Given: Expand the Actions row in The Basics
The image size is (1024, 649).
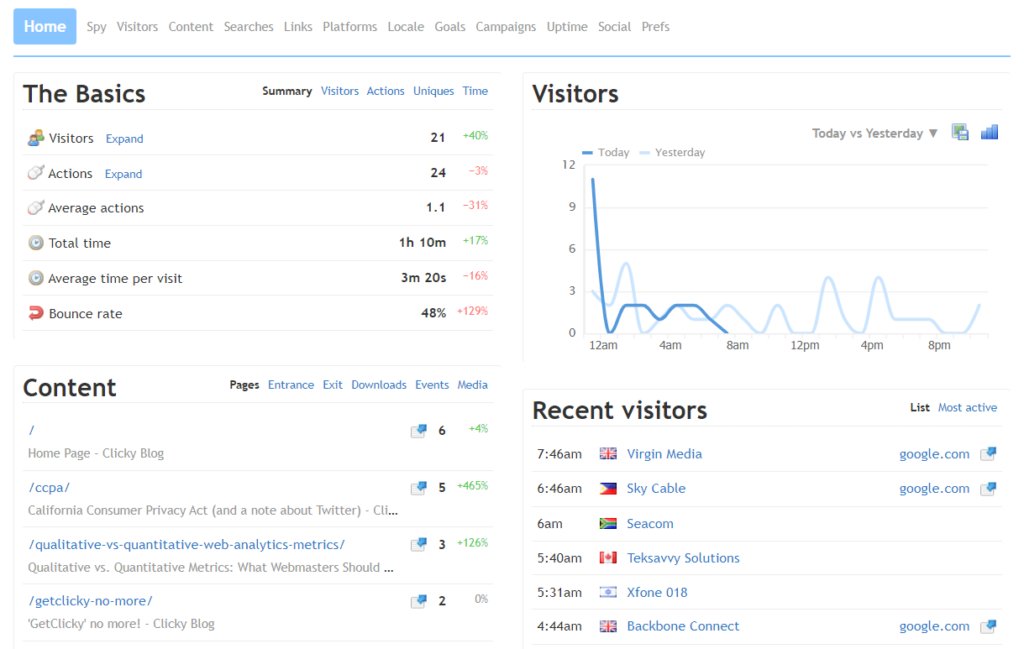Looking at the screenshot, I should 123,174.
